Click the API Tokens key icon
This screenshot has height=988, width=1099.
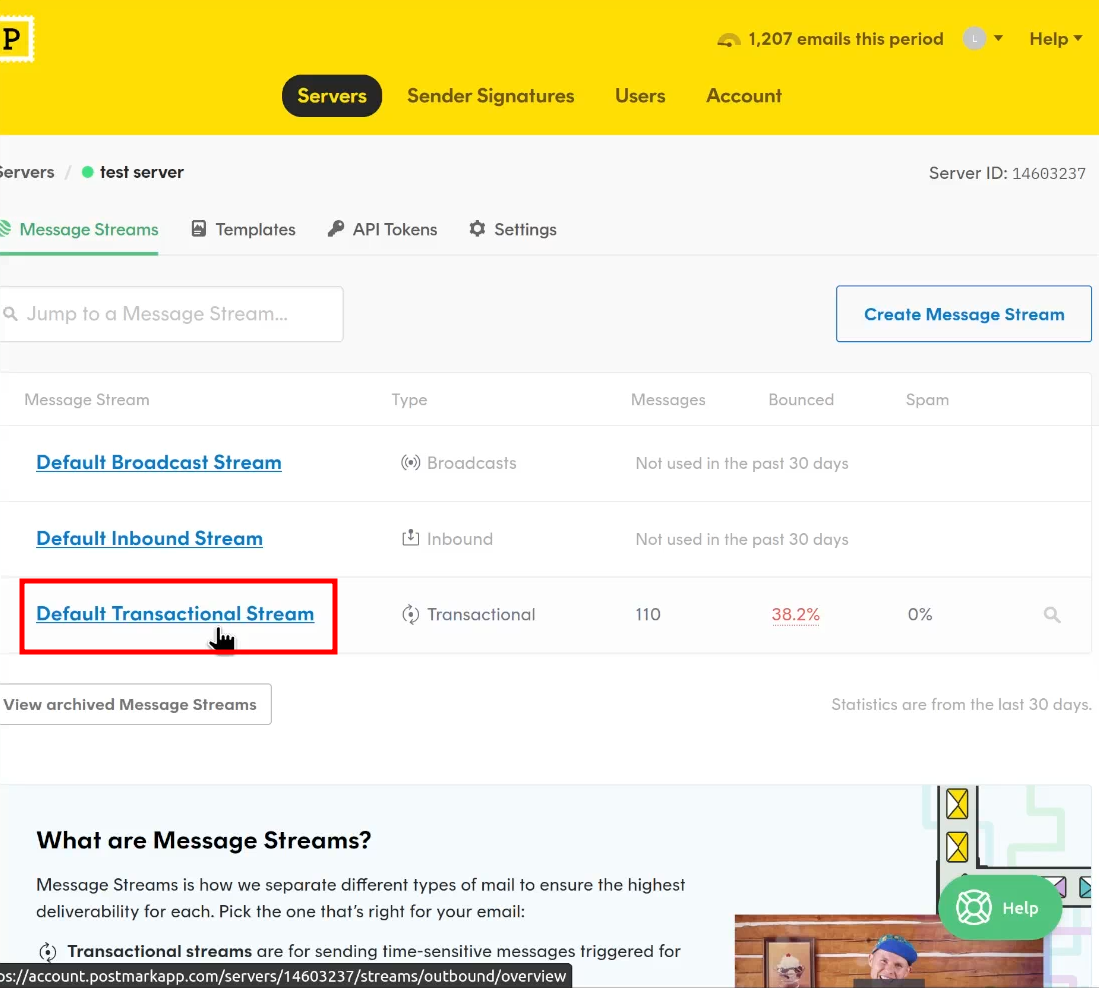[336, 229]
